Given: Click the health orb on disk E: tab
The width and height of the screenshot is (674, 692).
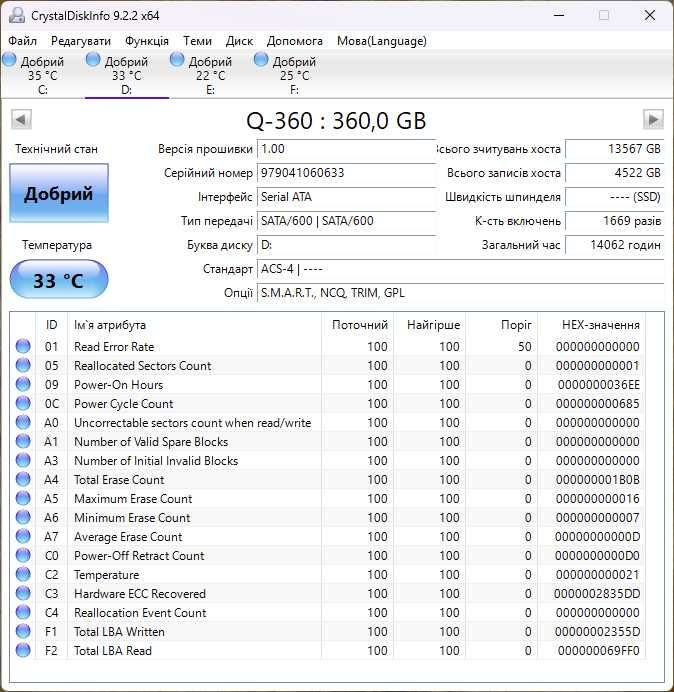Looking at the screenshot, I should [x=177, y=59].
